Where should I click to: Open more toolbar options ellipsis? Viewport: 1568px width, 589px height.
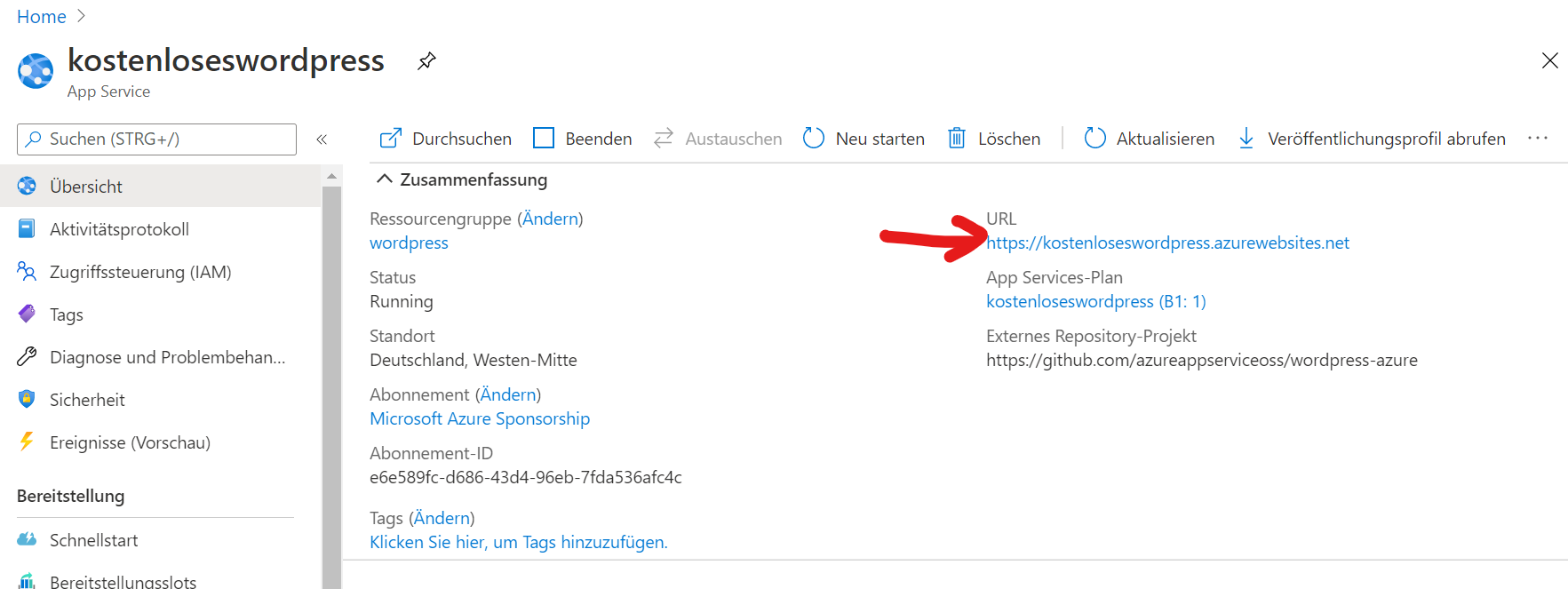(x=1537, y=139)
